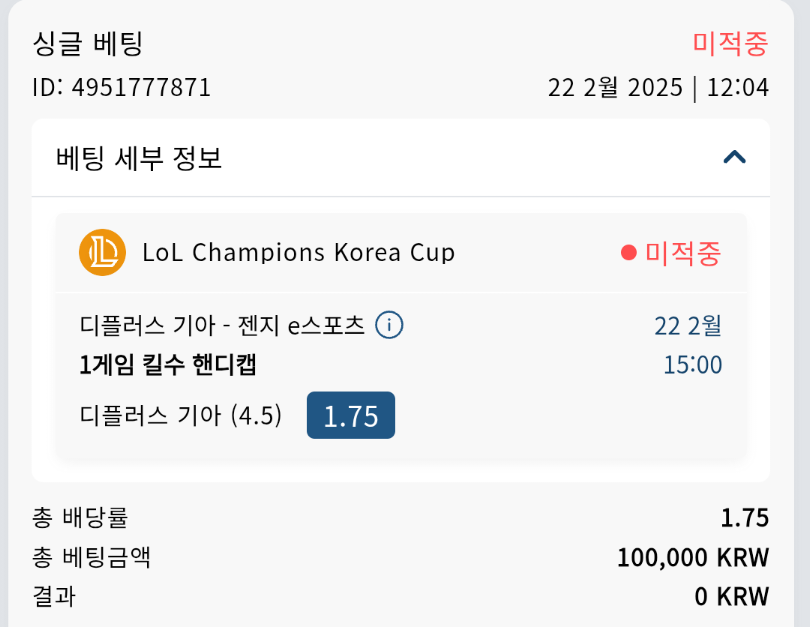The image size is (810, 627).
Task: Click the bet ID 4951777871
Action: pyautogui.click(x=122, y=88)
